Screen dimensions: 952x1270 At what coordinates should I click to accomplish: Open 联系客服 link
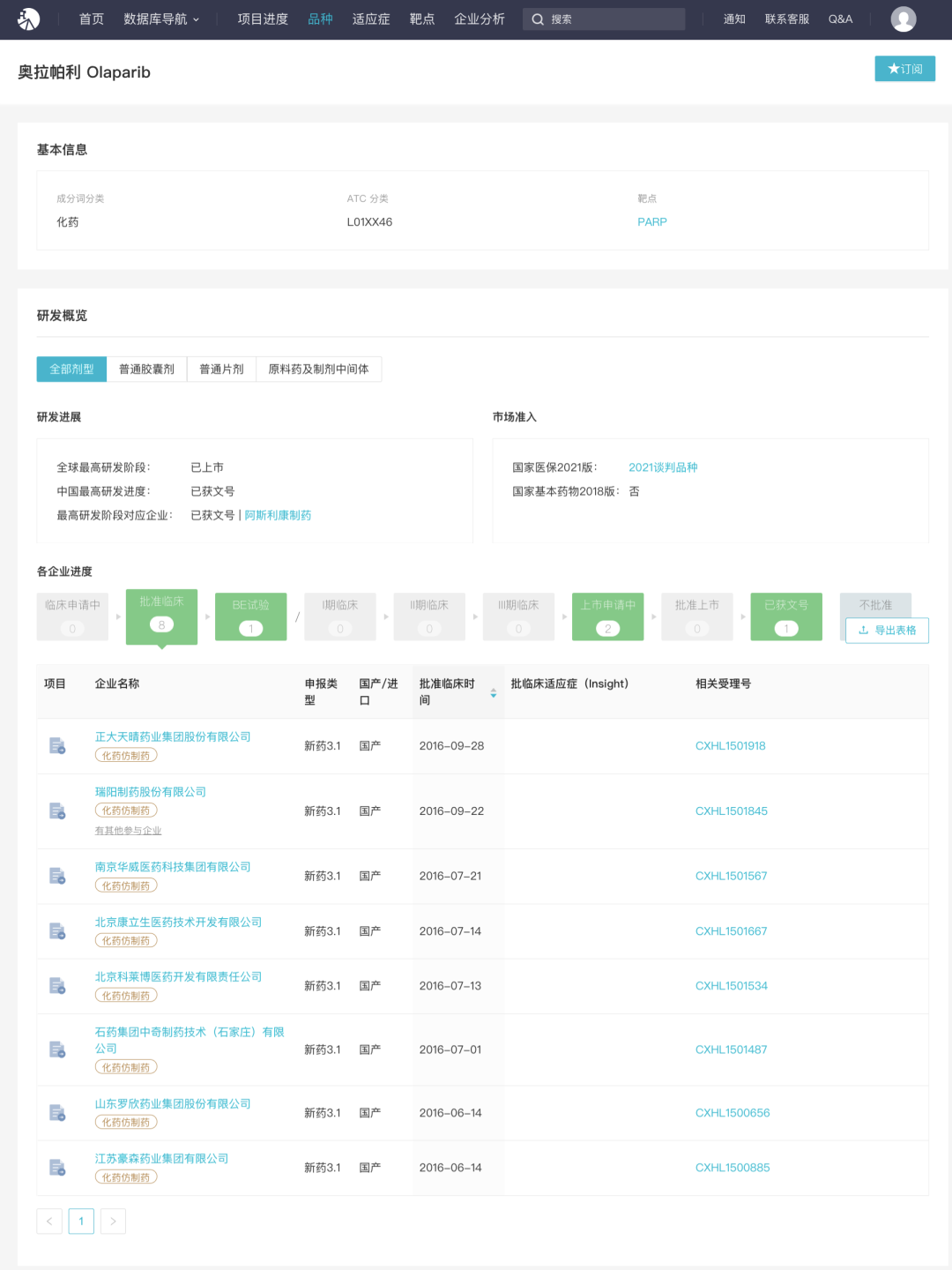787,19
